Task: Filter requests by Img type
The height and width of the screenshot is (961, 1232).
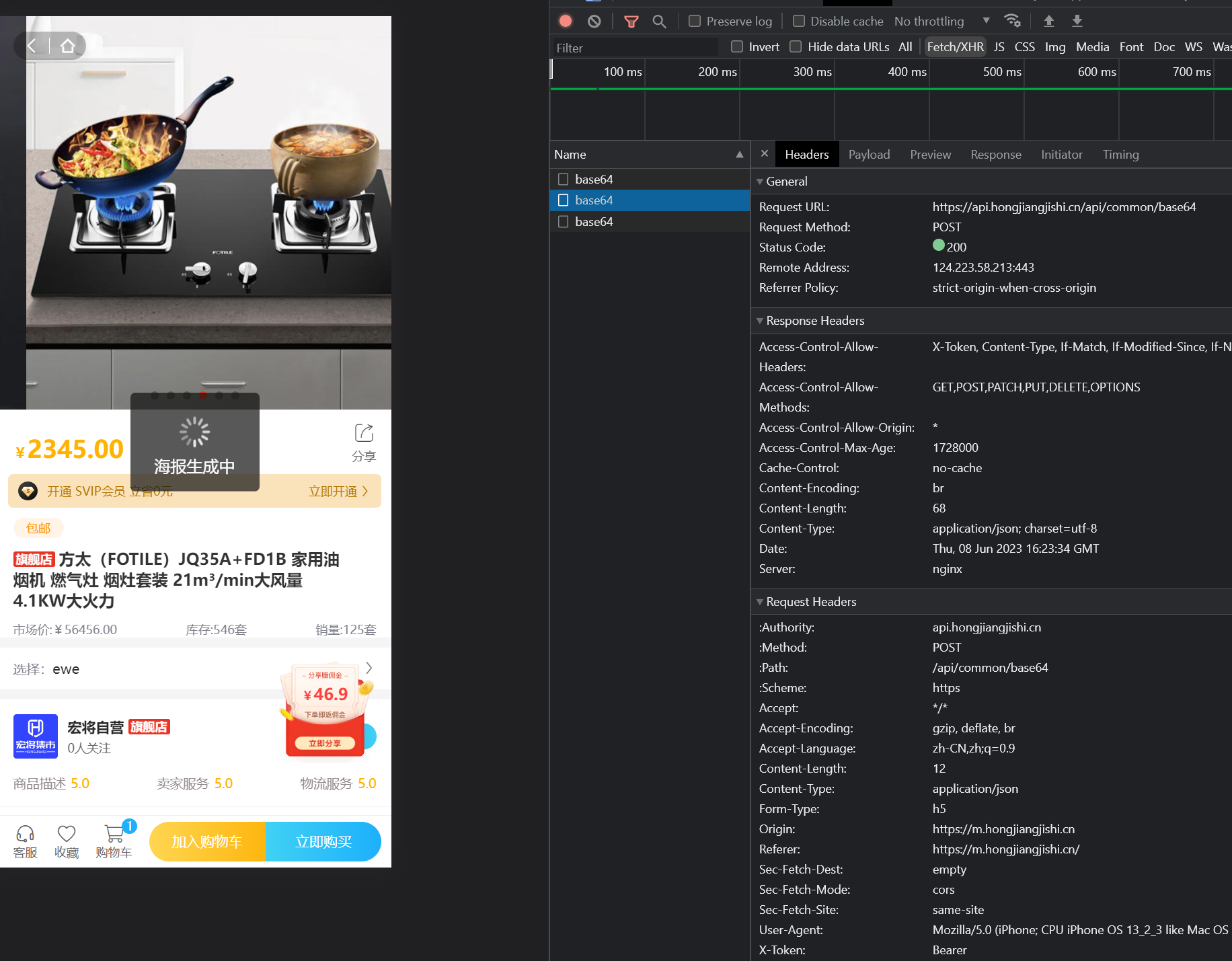Action: (x=1054, y=46)
